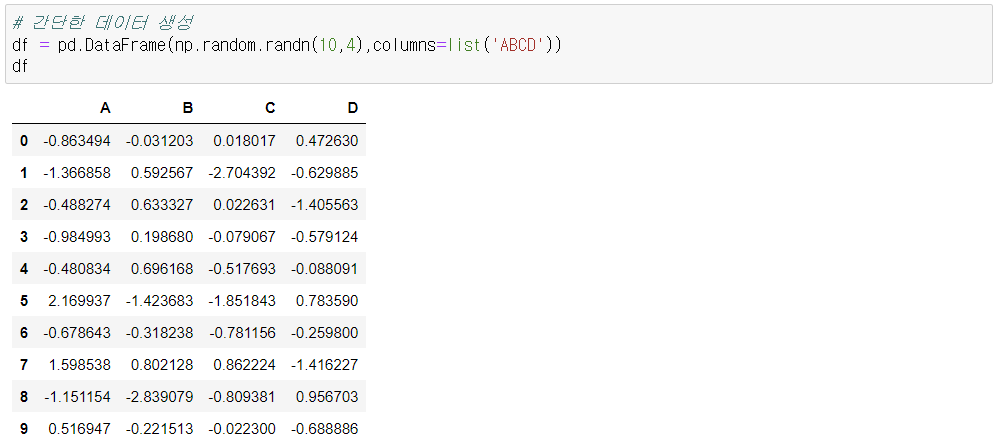Screen dimensions: 995x437
Task: Click cell value -0.517693
Action: tap(242, 269)
